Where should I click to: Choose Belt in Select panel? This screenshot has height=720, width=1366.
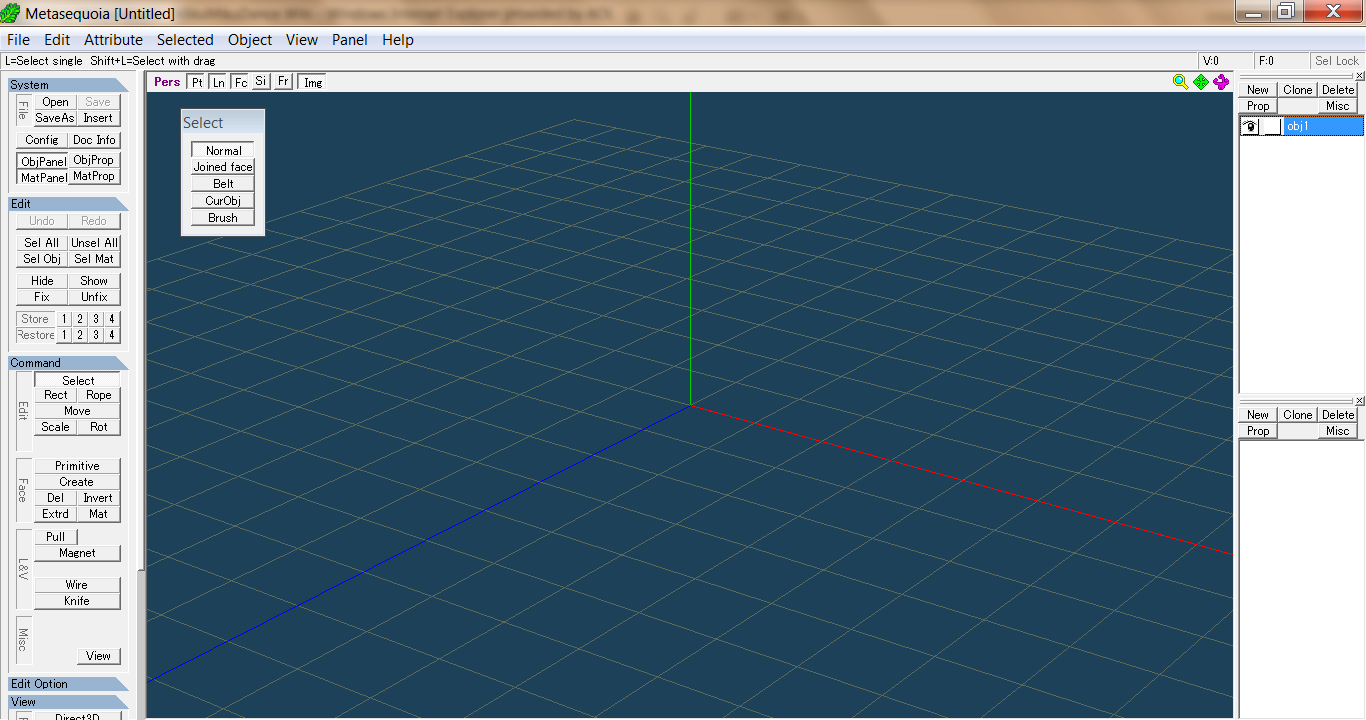223,184
